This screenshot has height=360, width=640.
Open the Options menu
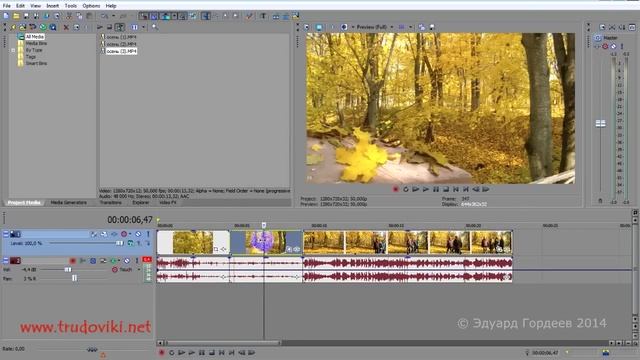(91, 6)
